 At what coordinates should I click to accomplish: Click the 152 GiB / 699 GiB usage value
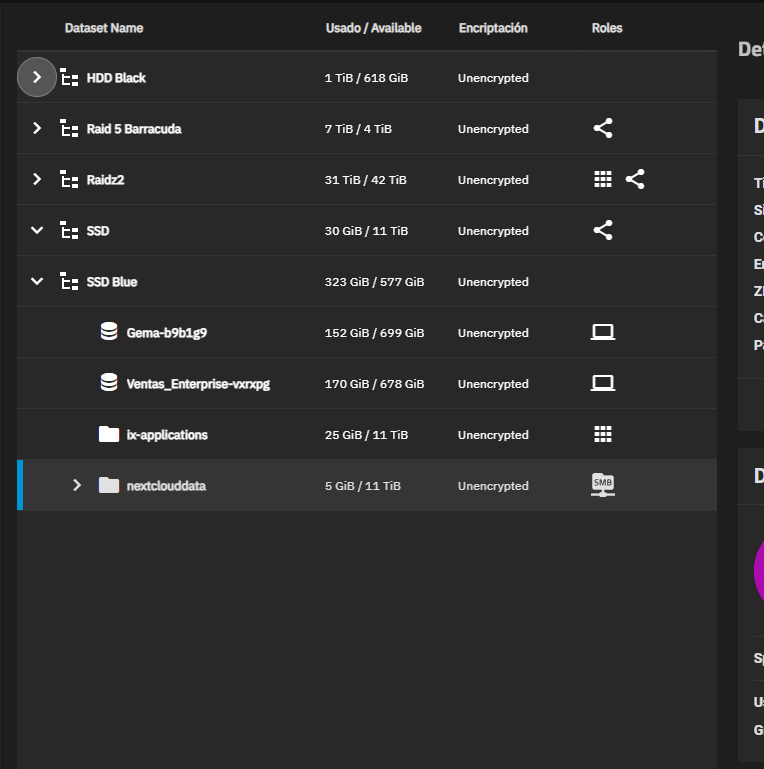[x=374, y=333]
